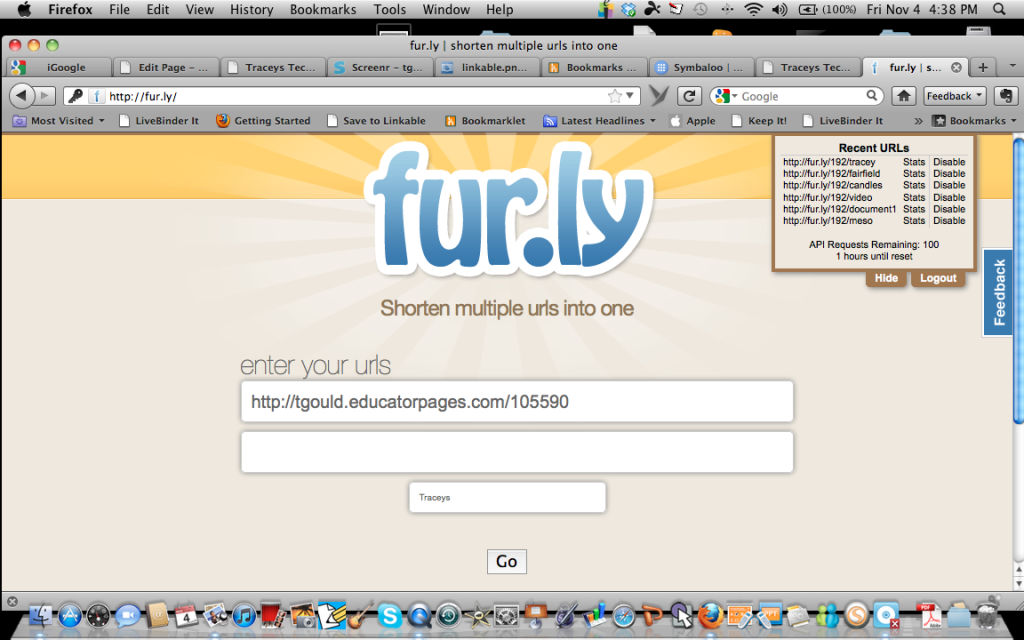Screen dimensions: 1024x640
Task: Click the name field containing Traceys
Action: tap(507, 498)
